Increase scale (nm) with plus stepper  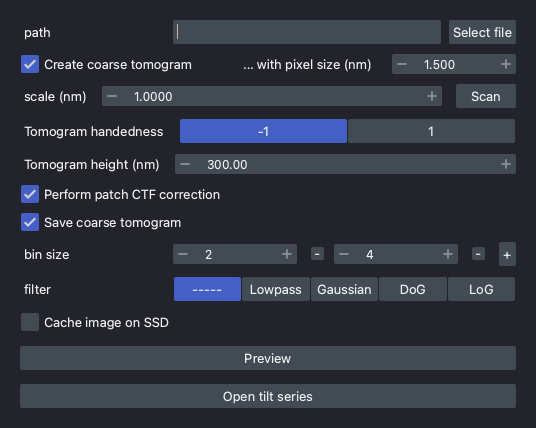click(432, 96)
